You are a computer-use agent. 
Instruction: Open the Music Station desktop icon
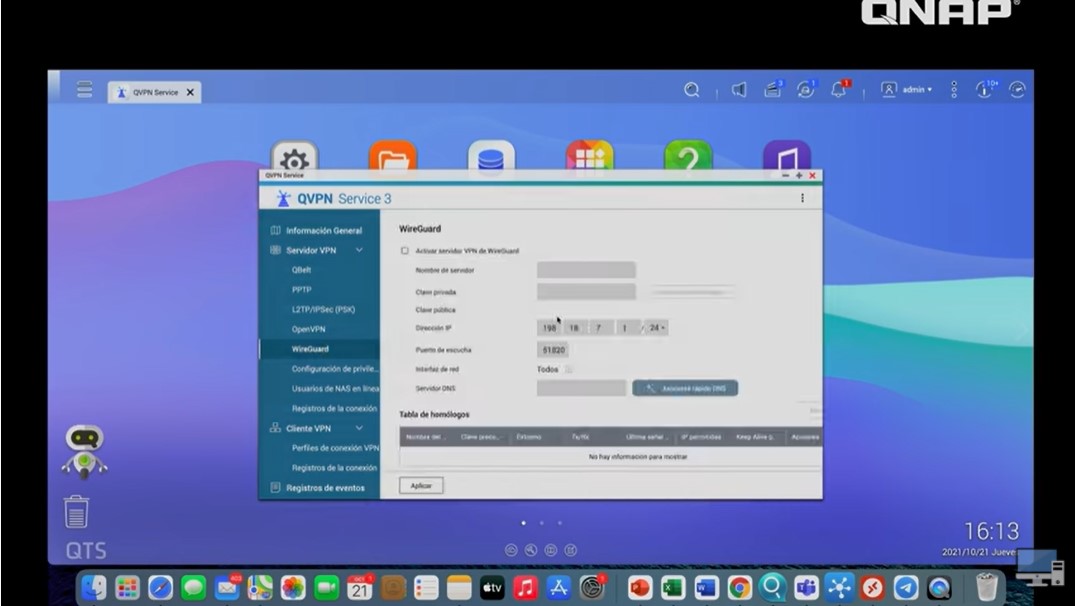[787, 156]
